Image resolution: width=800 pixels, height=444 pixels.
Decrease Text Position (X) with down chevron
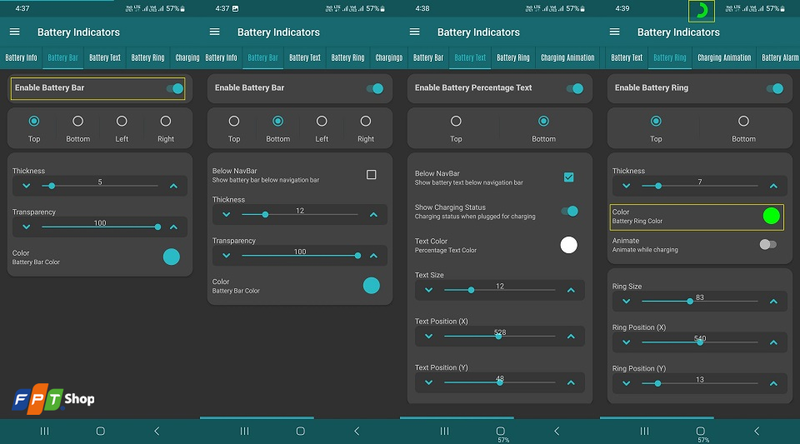(x=429, y=336)
